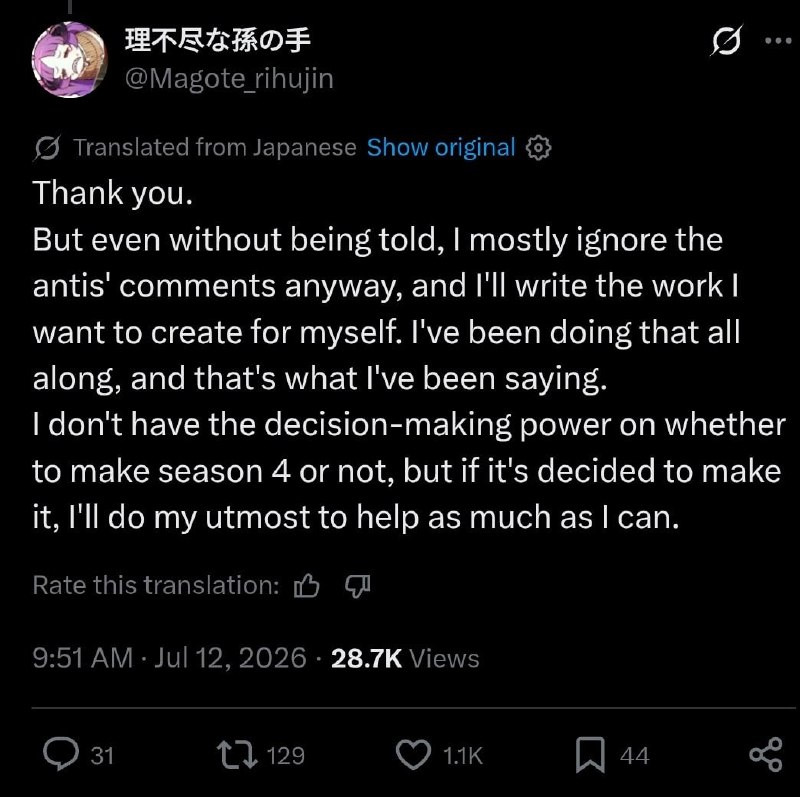This screenshot has width=800, height=797.
Task: Open the 28.7K Views count
Action: tap(405, 658)
